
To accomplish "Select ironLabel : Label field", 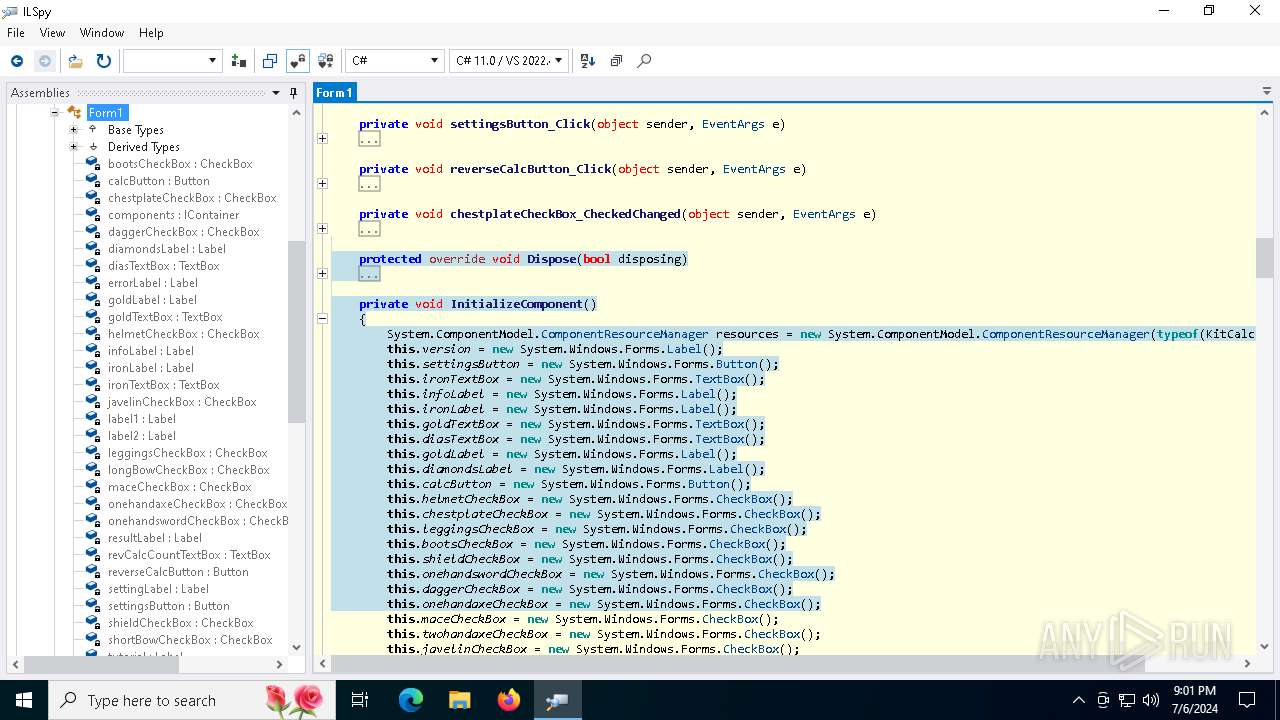I will (151, 368).
